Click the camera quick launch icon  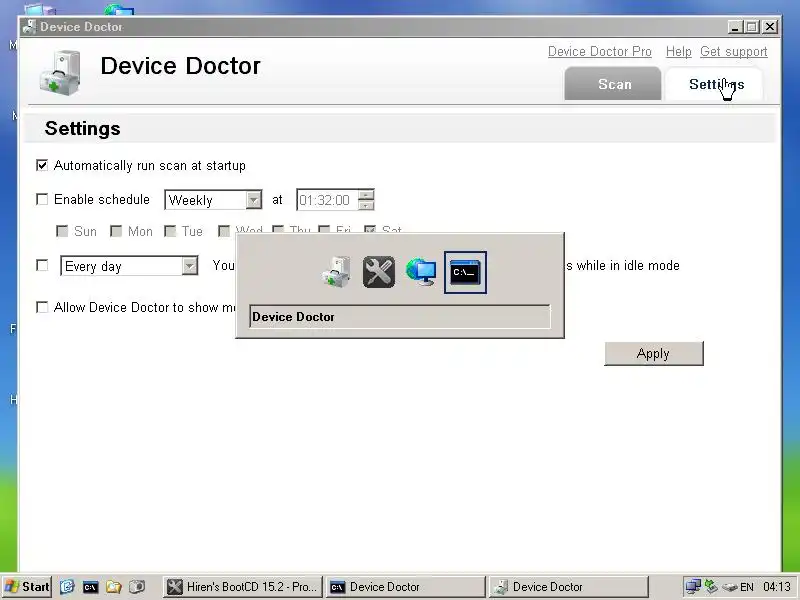click(137, 587)
